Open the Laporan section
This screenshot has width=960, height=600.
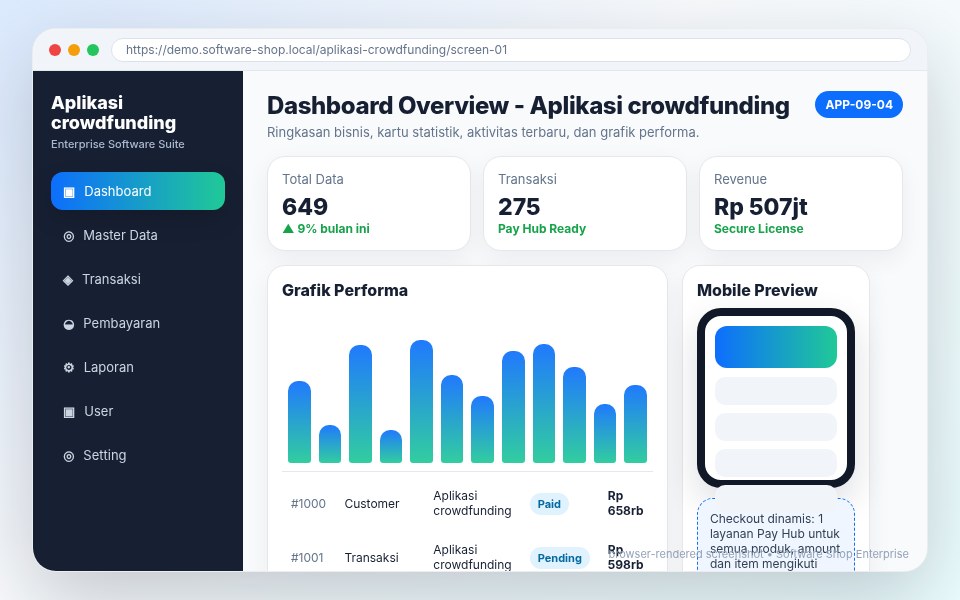pyautogui.click(x=138, y=367)
